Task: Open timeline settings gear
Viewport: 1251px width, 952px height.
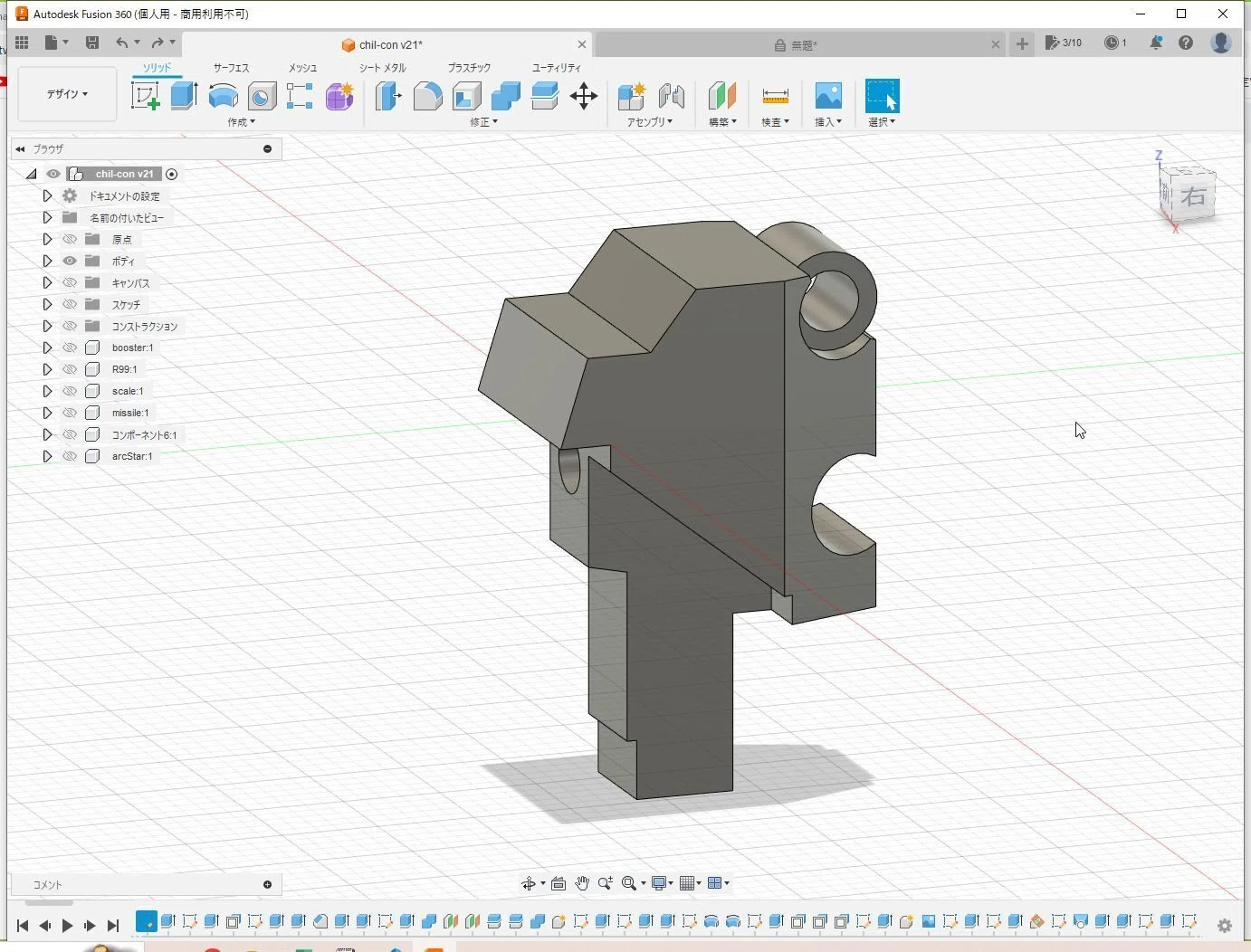Action: pyautogui.click(x=1225, y=926)
